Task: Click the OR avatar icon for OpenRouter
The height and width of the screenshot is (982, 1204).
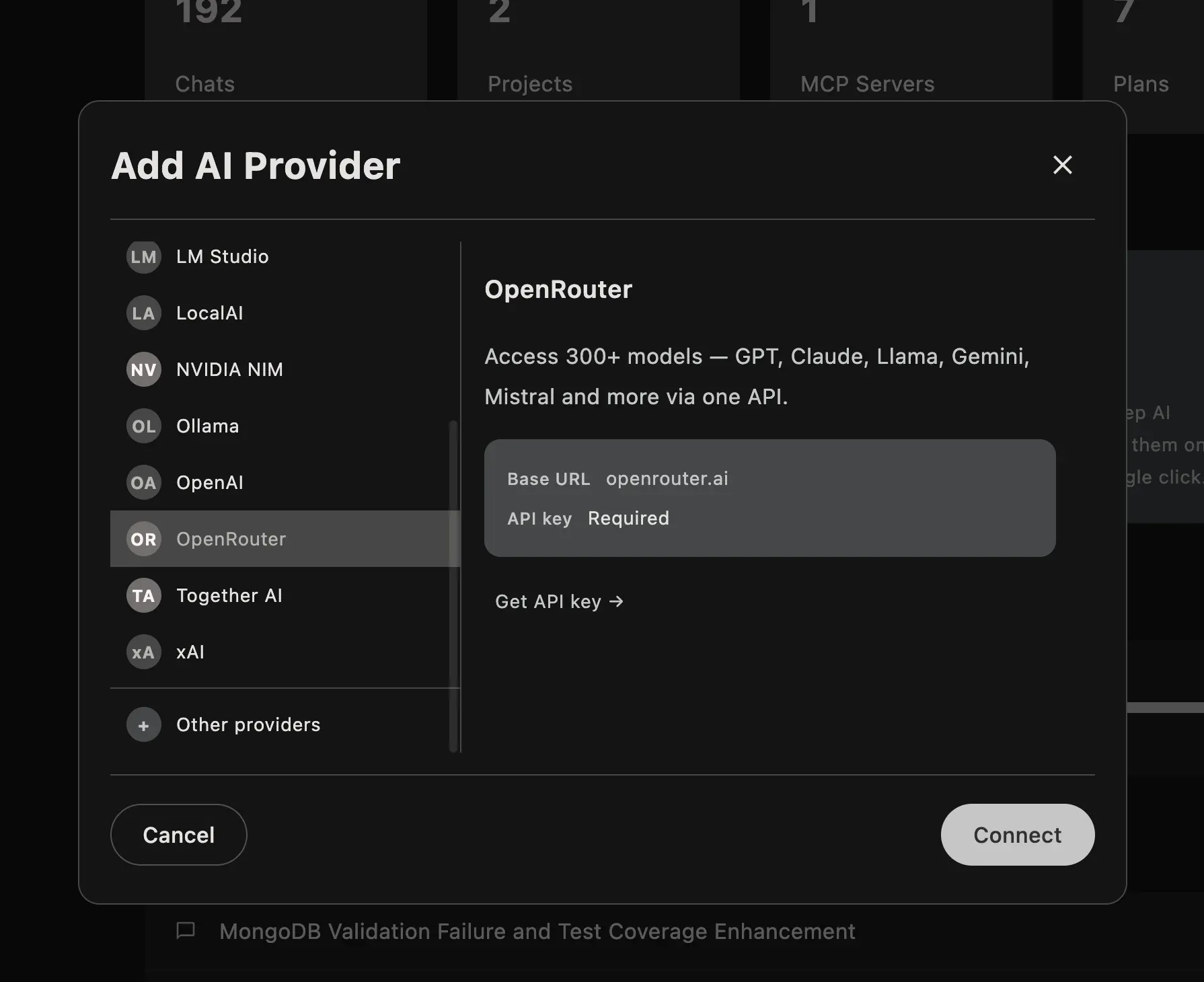Action: [x=143, y=539]
